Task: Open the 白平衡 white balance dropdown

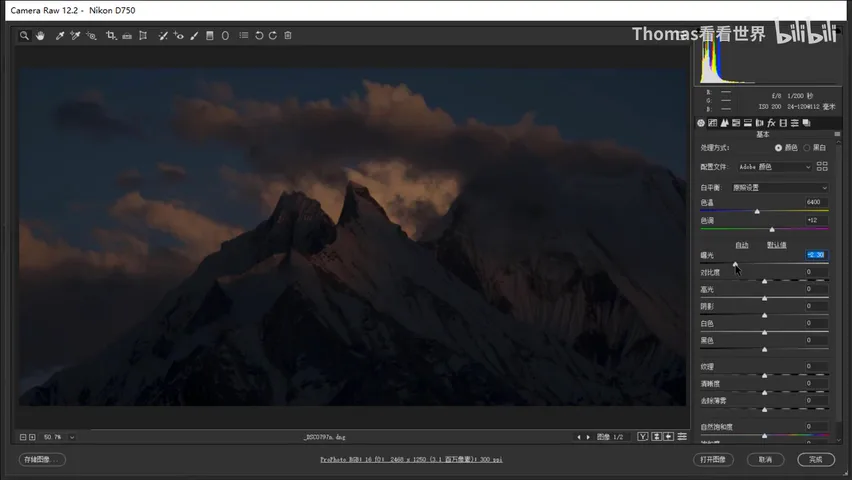Action: [x=780, y=188]
